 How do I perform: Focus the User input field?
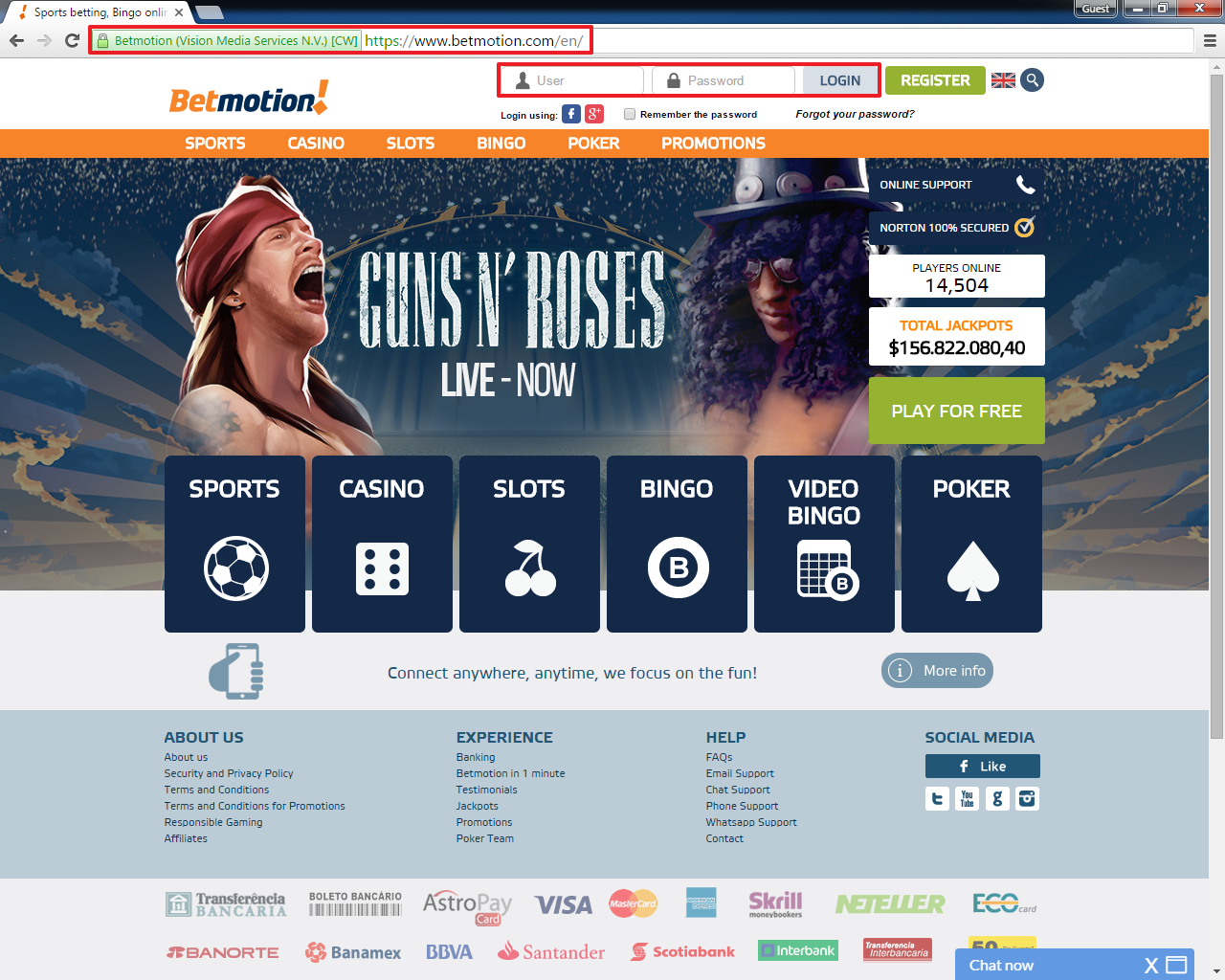(572, 80)
